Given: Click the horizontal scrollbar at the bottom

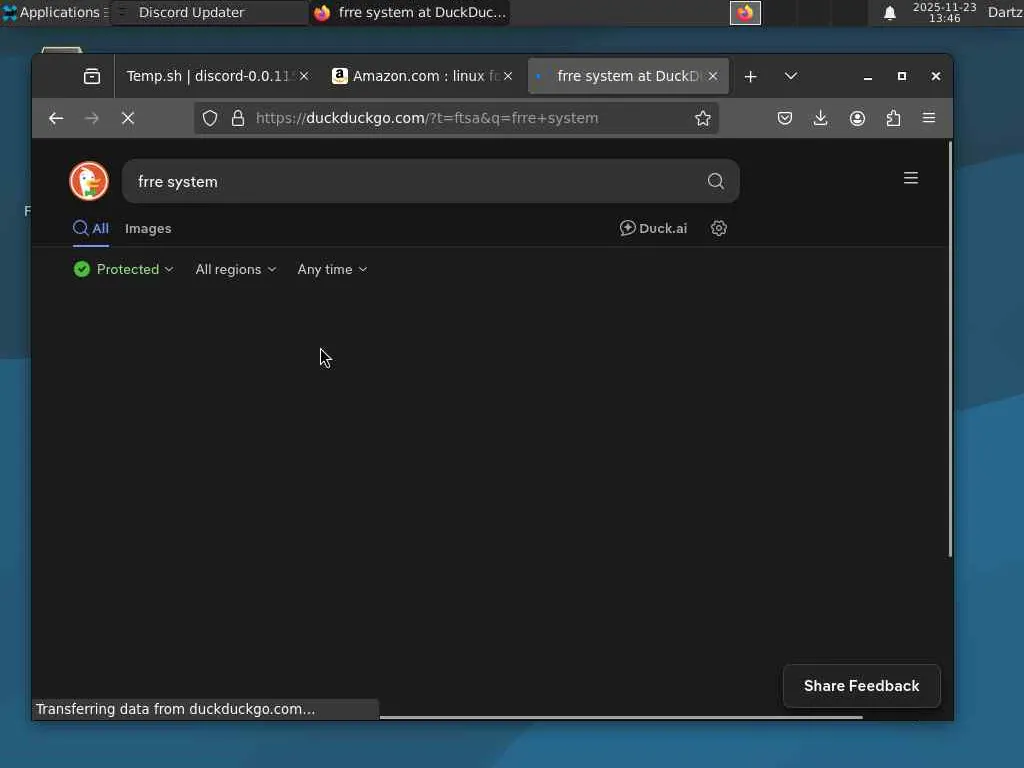Looking at the screenshot, I should (x=620, y=717).
